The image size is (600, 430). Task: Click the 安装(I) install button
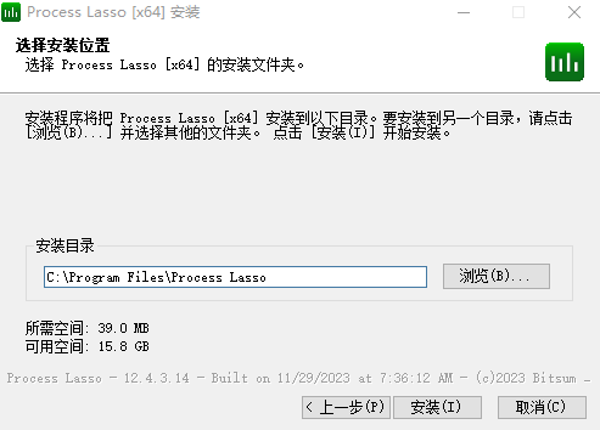coord(437,407)
